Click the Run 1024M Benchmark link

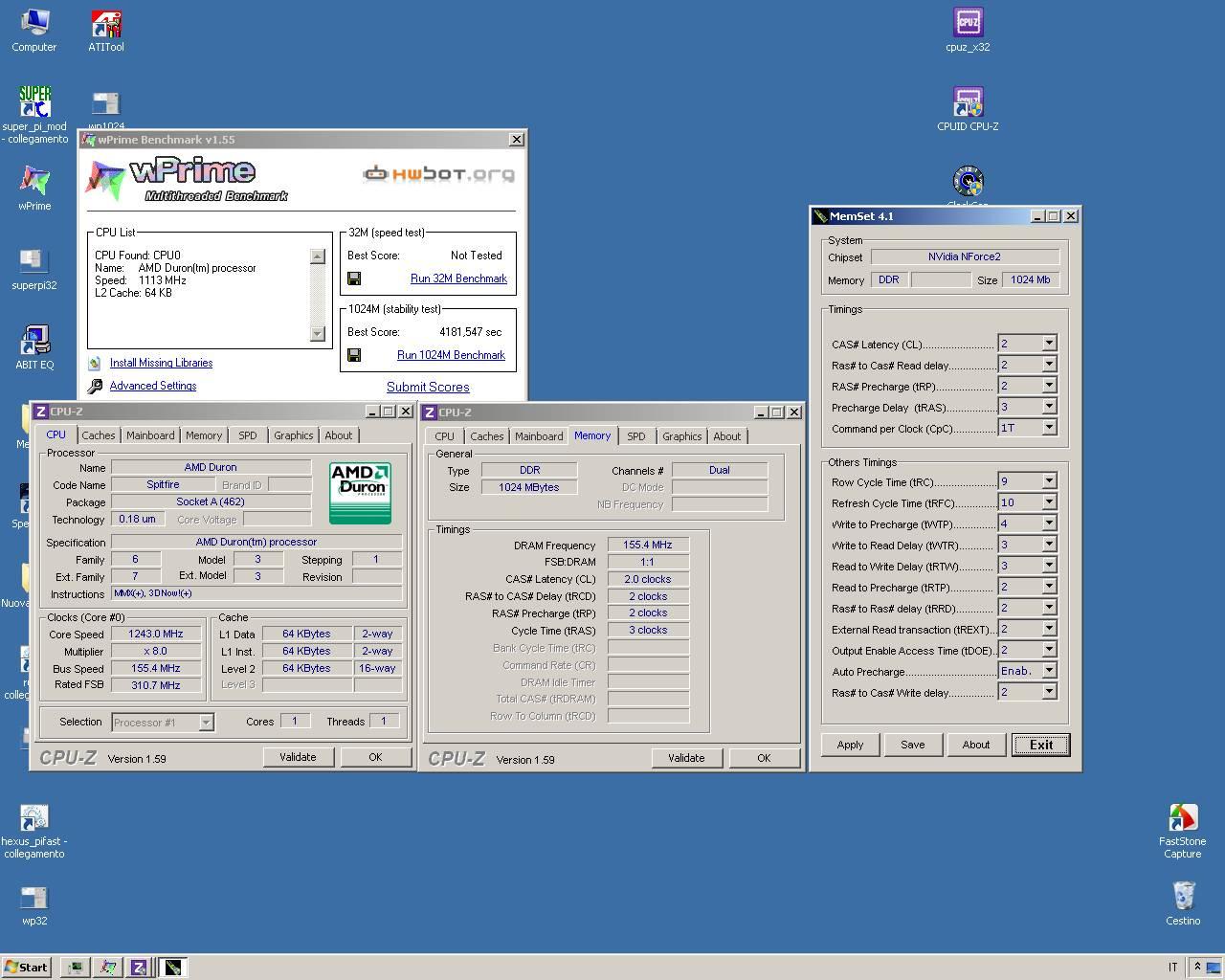click(x=451, y=355)
